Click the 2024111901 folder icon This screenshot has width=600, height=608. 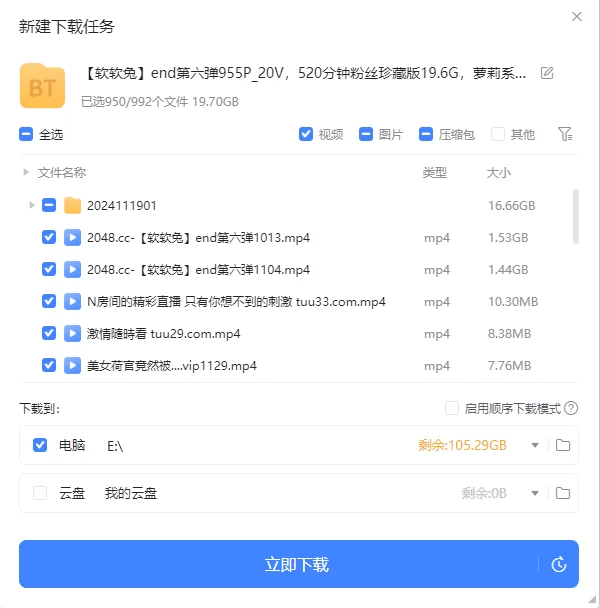(72, 206)
